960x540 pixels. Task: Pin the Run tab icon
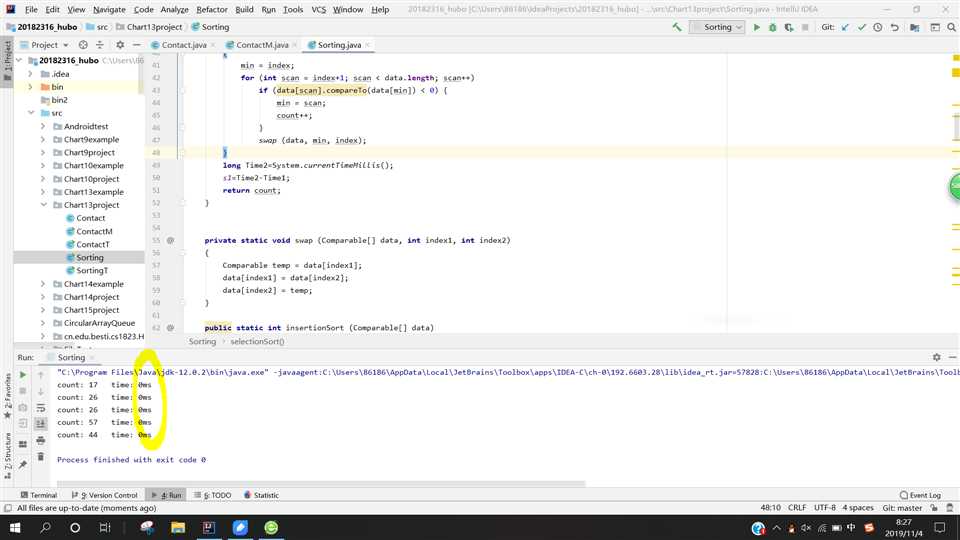pyautogui.click(x=23, y=465)
